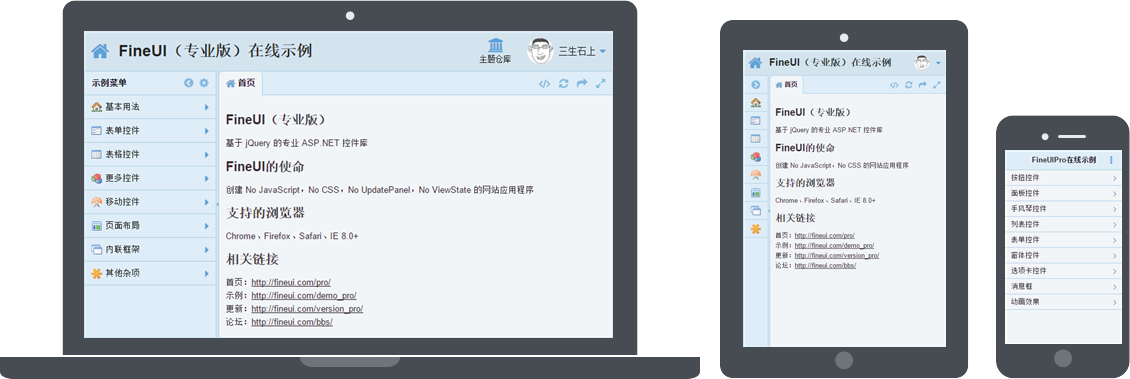Click the settings gear in 示例菜单 header
Screen dimensions: 1130x379
(204, 83)
